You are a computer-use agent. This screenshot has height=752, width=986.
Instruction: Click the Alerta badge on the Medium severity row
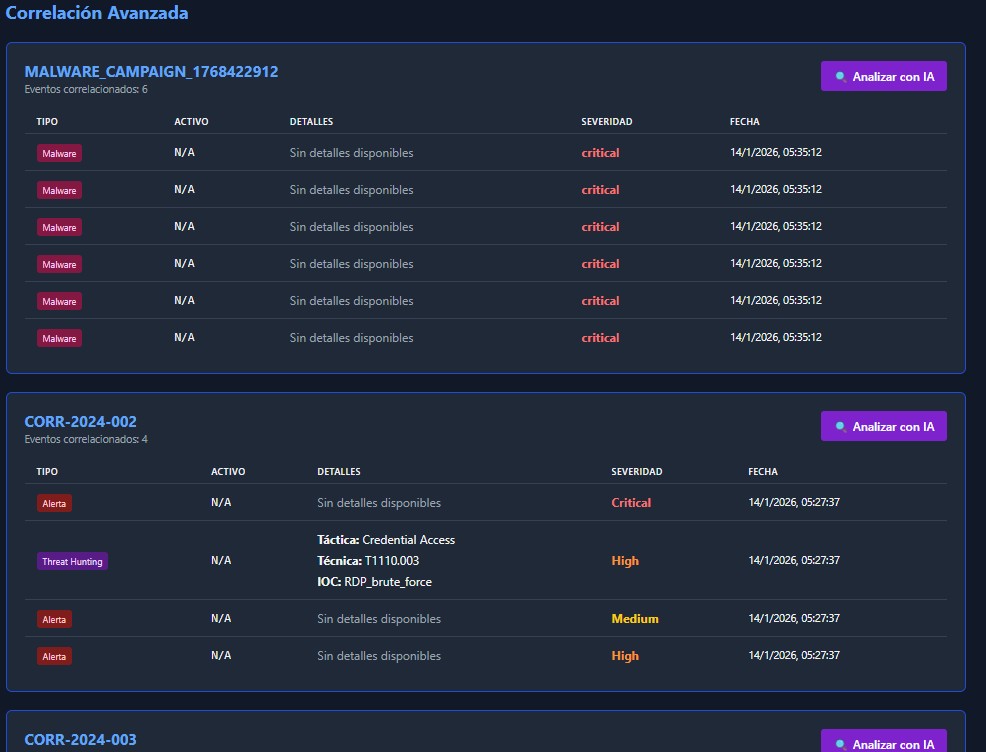[x=54, y=619]
